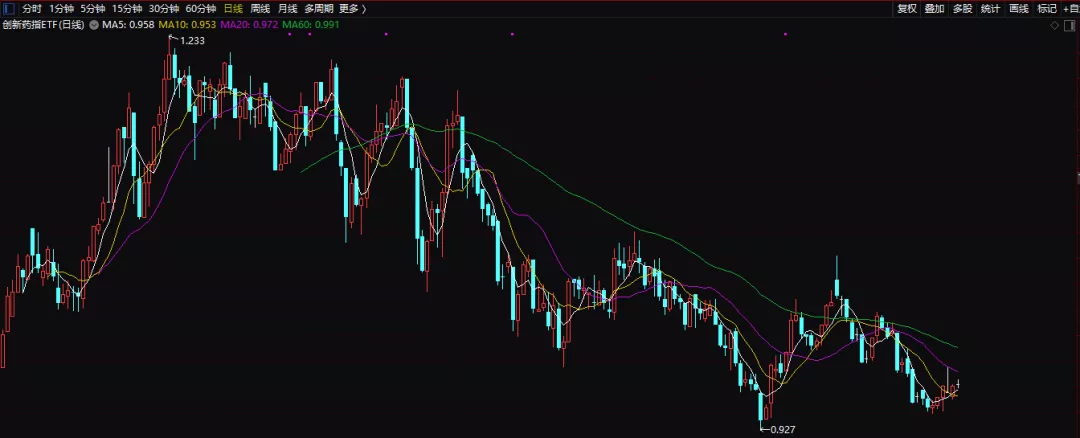This screenshot has height=438, width=1080.
Task: Switch to the 月线 monthly chart
Action: (x=287, y=9)
